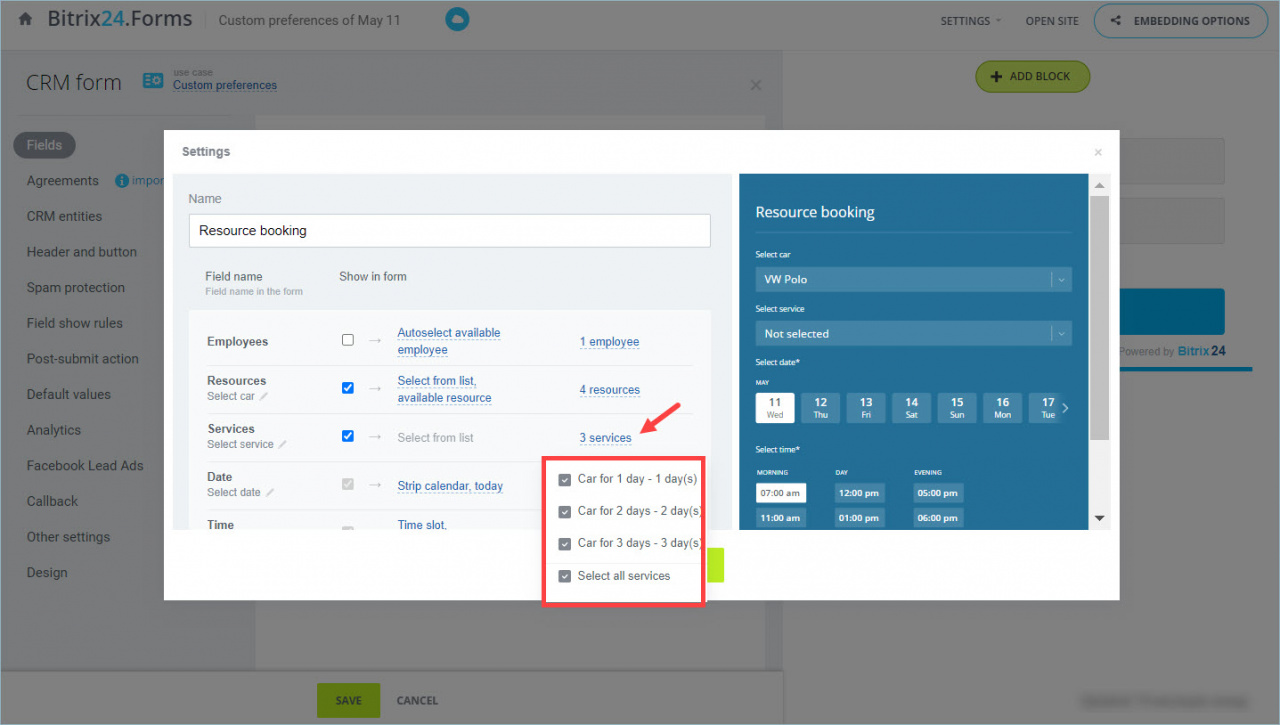Open the Analytics section
Viewport: 1280px width, 725px height.
(x=54, y=430)
